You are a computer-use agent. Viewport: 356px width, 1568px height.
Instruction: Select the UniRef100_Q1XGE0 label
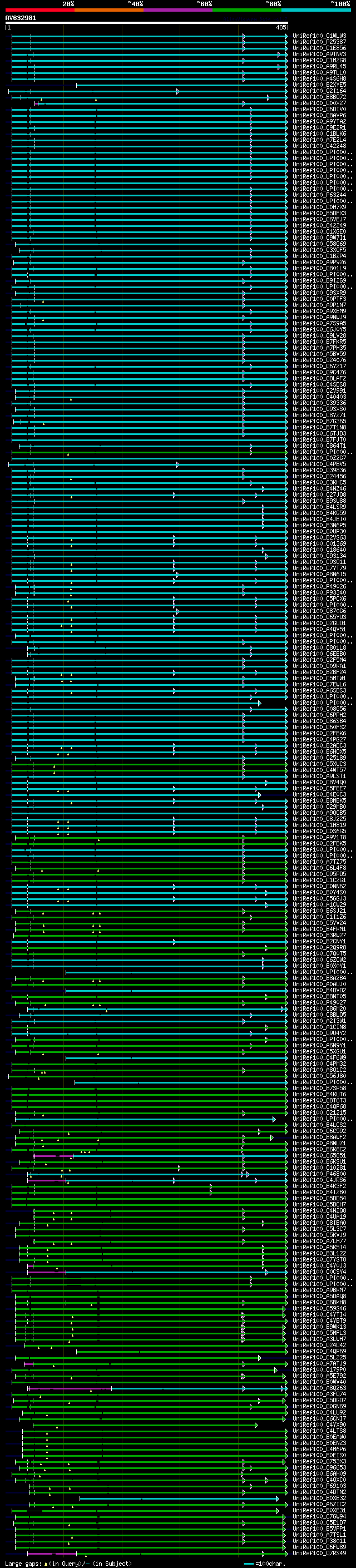coord(319,231)
